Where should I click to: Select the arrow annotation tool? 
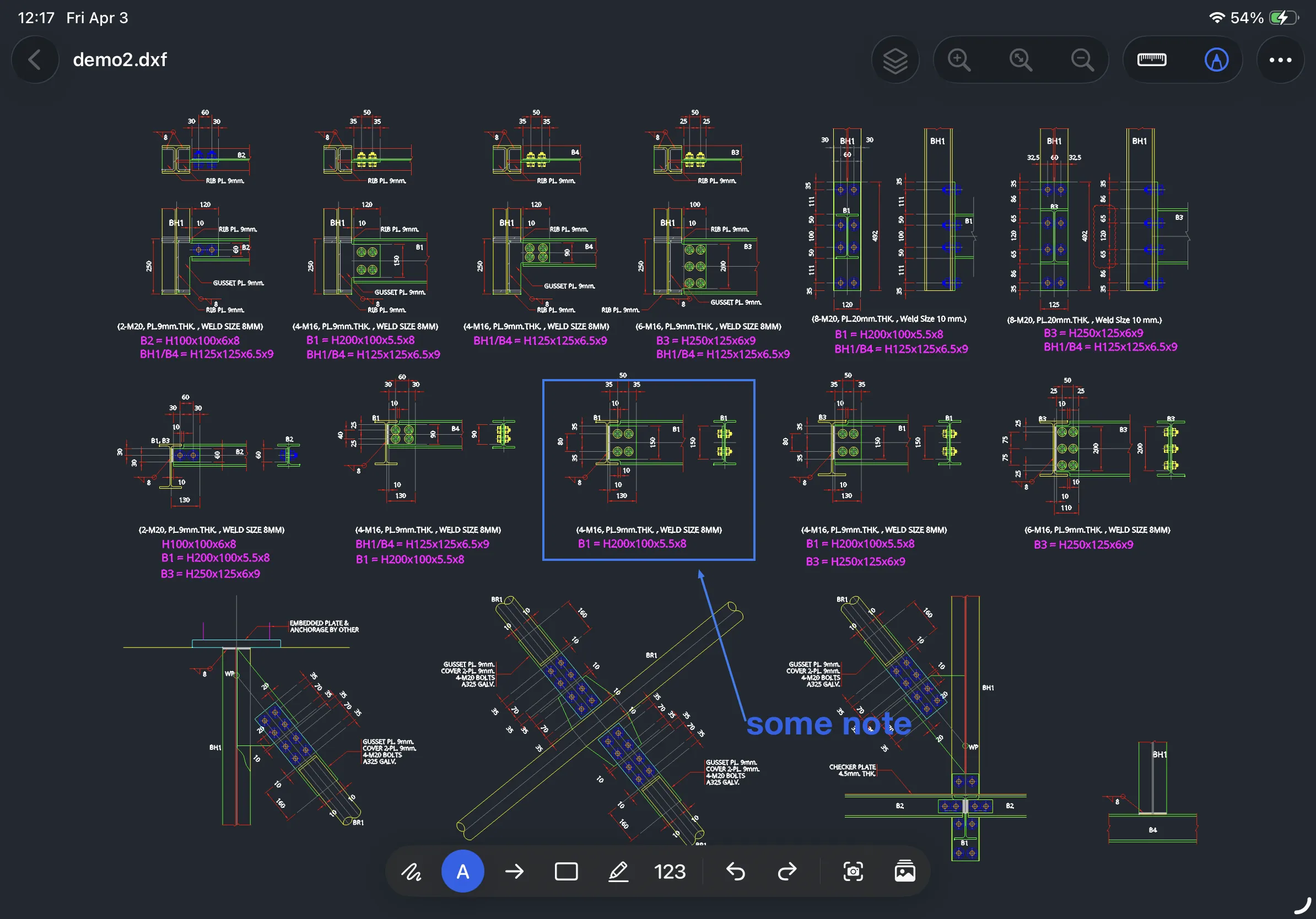[x=514, y=872]
